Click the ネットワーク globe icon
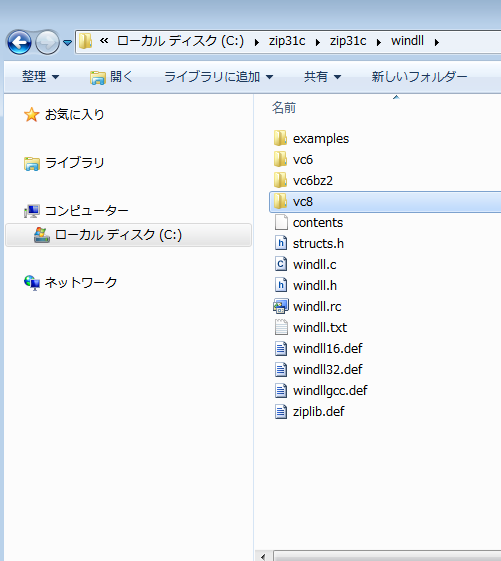Viewport: 501px width, 561px height. coord(32,283)
